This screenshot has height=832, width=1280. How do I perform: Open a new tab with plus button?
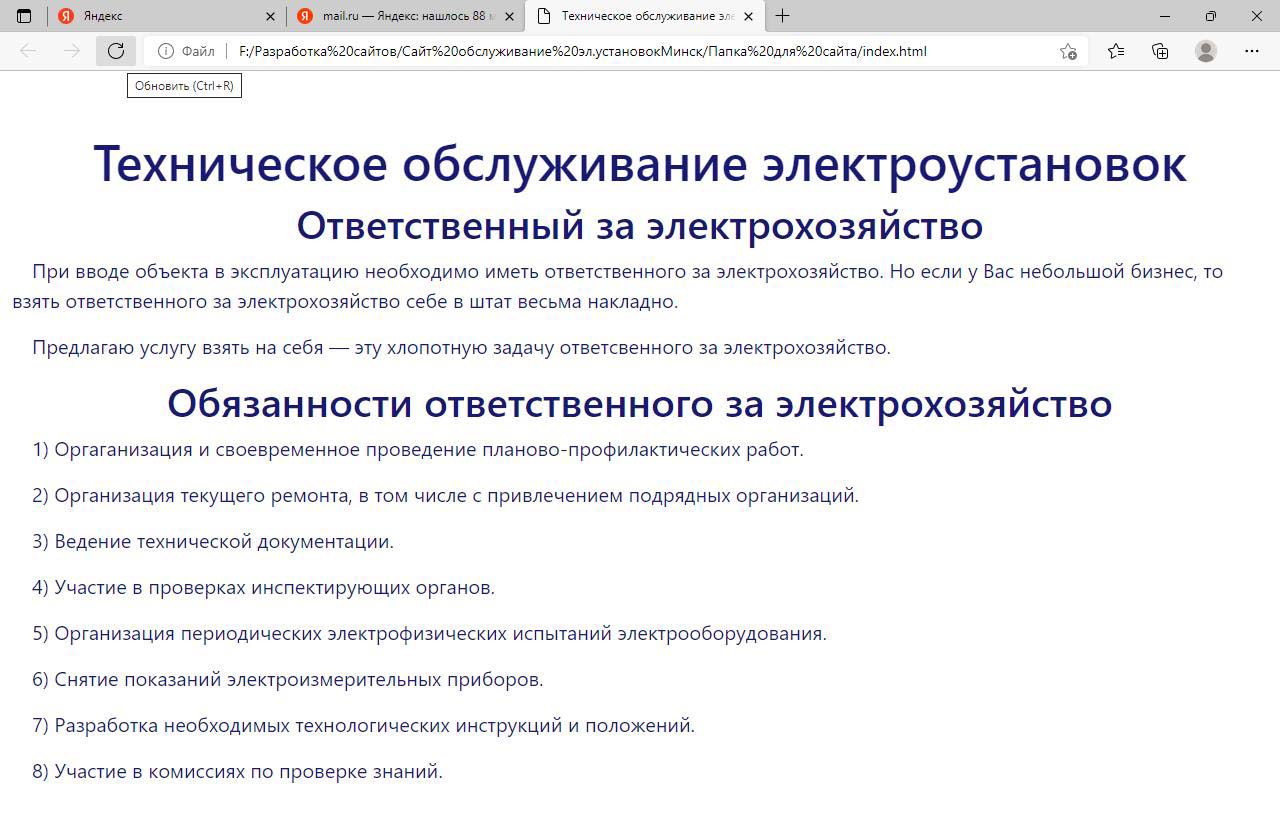[782, 16]
